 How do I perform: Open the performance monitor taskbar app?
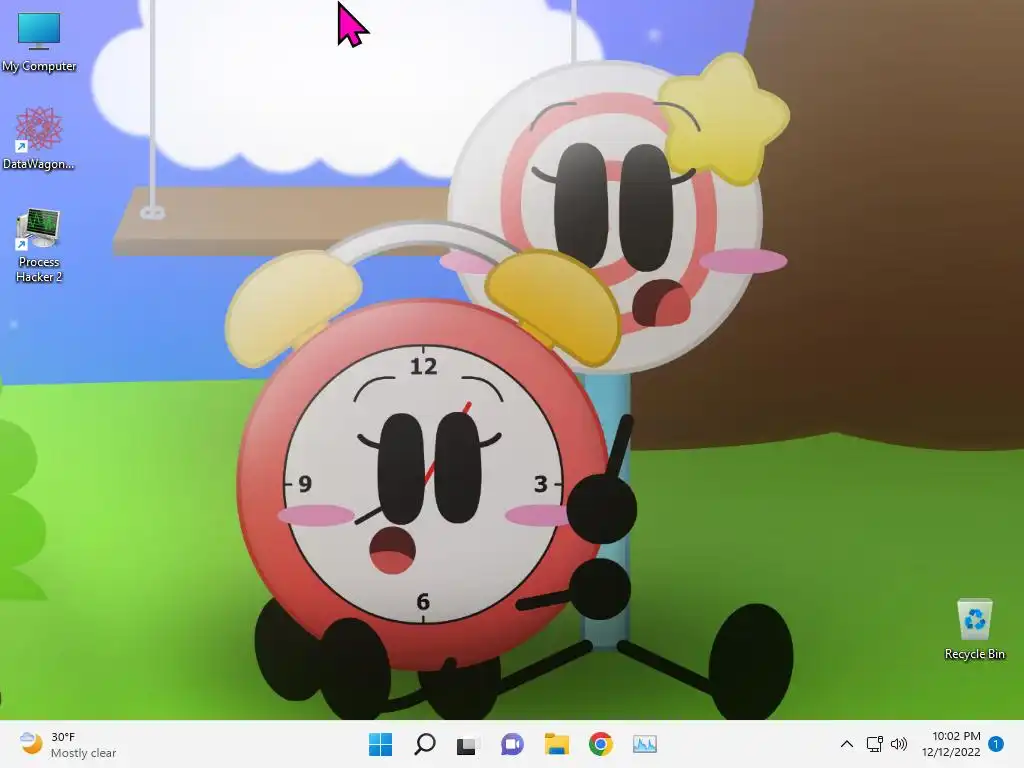tap(645, 744)
